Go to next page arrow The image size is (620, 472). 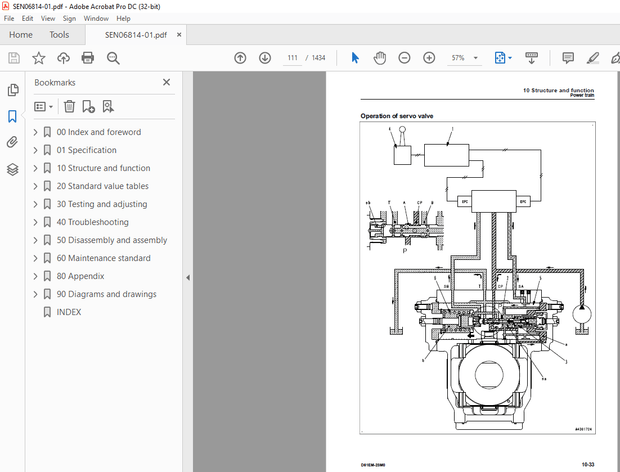[x=265, y=58]
